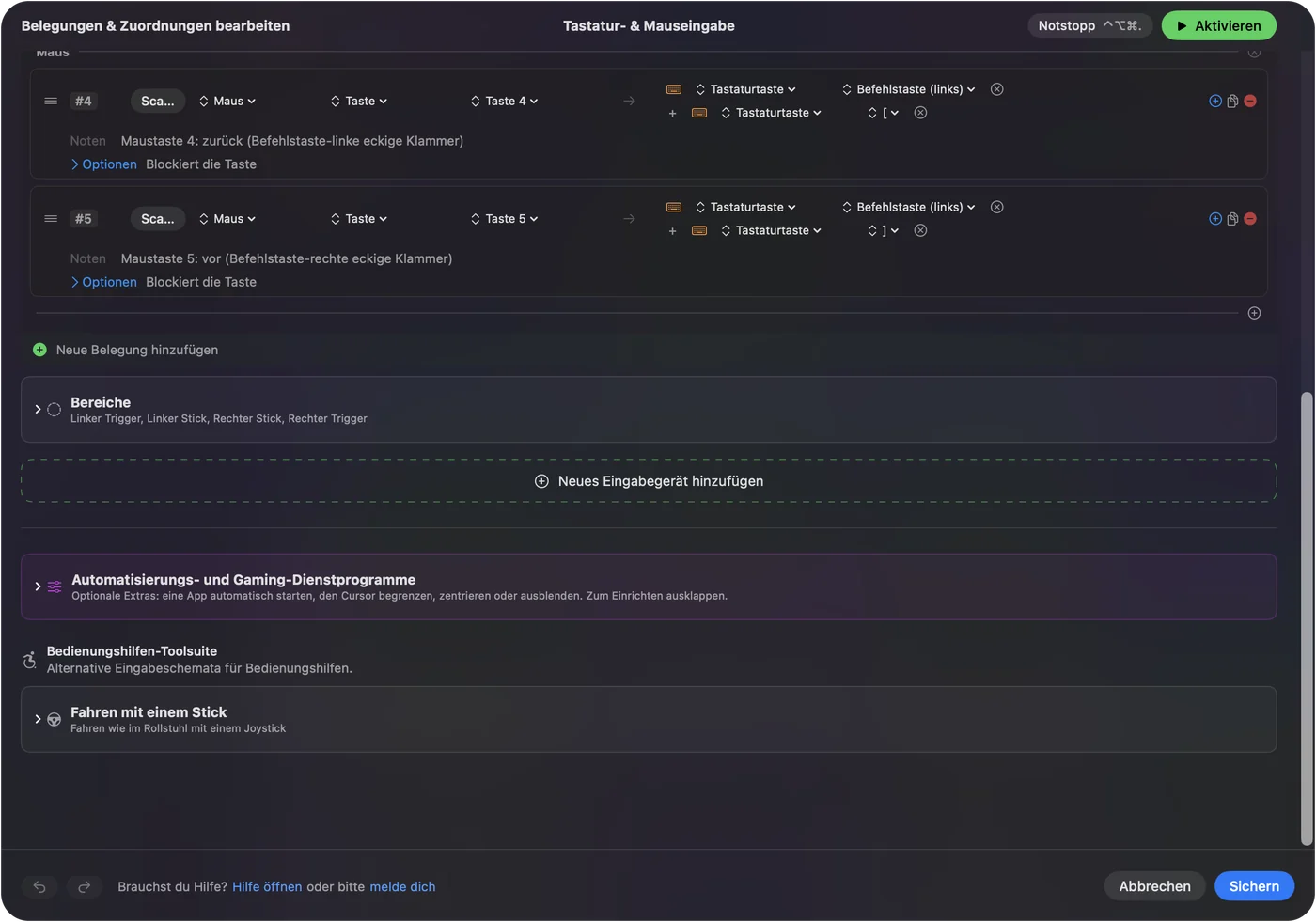The image size is (1316, 922).
Task: Duplicate mapping #5 using copy icon
Action: tap(1232, 219)
